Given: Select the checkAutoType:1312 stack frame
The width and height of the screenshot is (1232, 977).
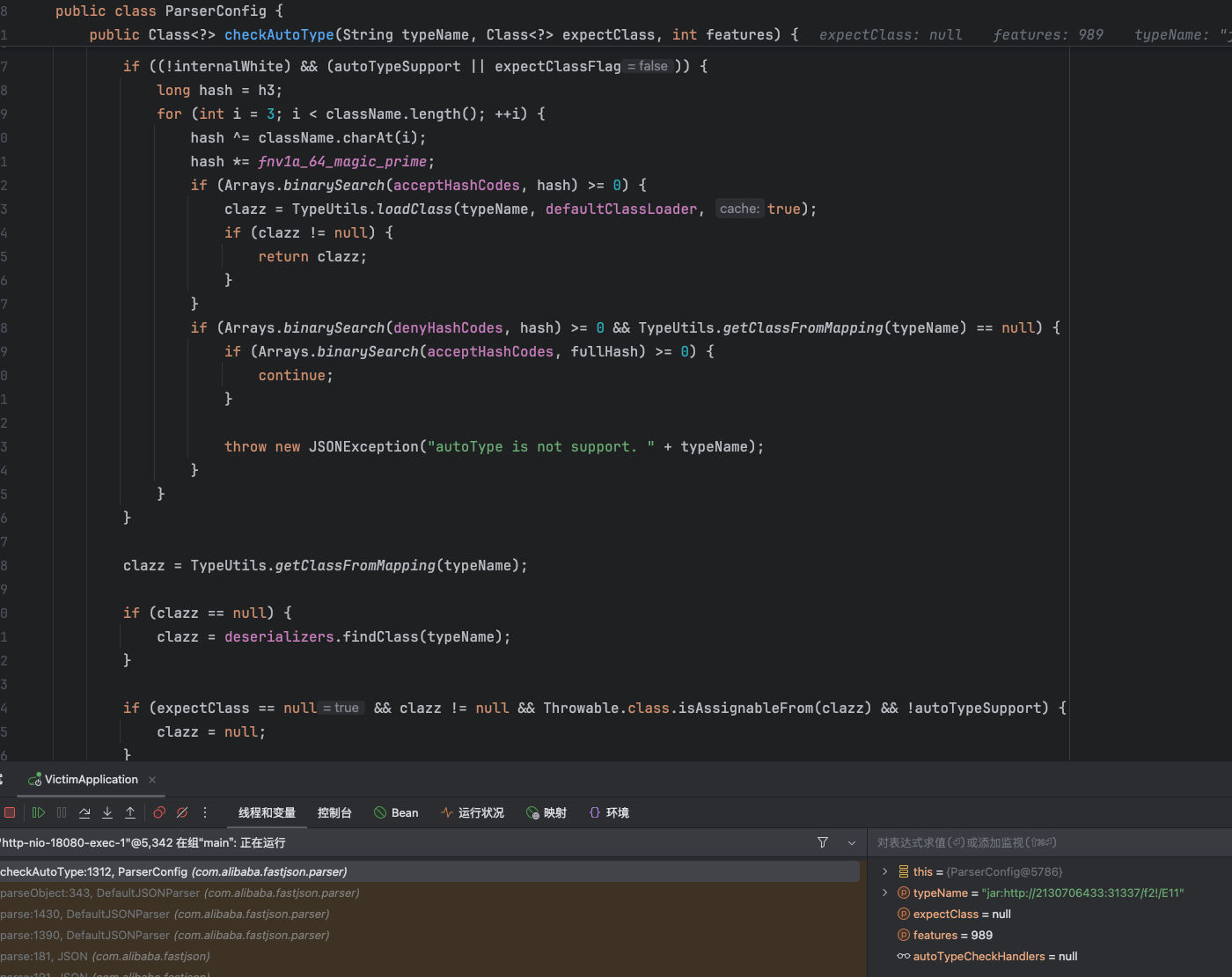Looking at the screenshot, I should (x=429, y=871).
